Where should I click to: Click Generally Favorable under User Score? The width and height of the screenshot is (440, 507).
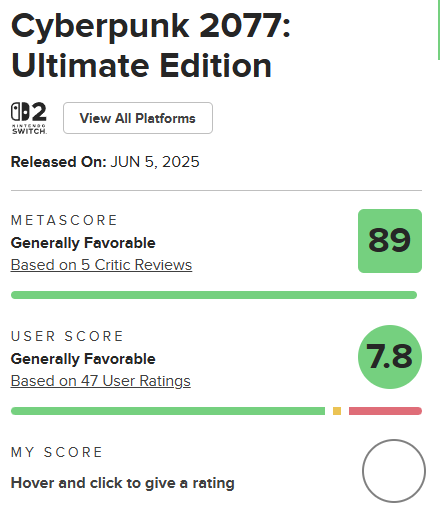point(83,359)
